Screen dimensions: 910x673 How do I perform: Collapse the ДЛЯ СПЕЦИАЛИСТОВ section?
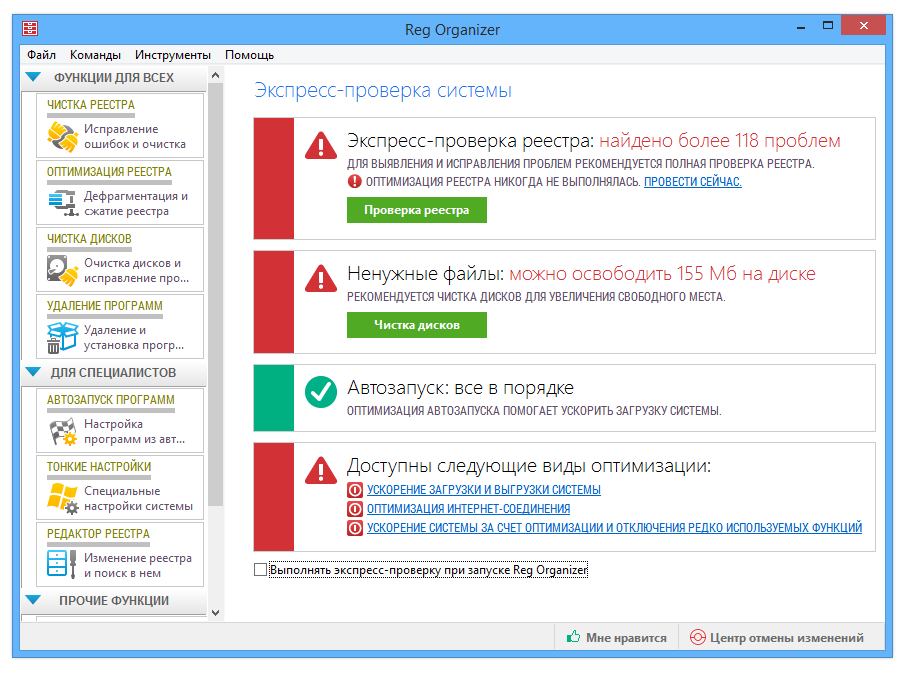(34, 371)
